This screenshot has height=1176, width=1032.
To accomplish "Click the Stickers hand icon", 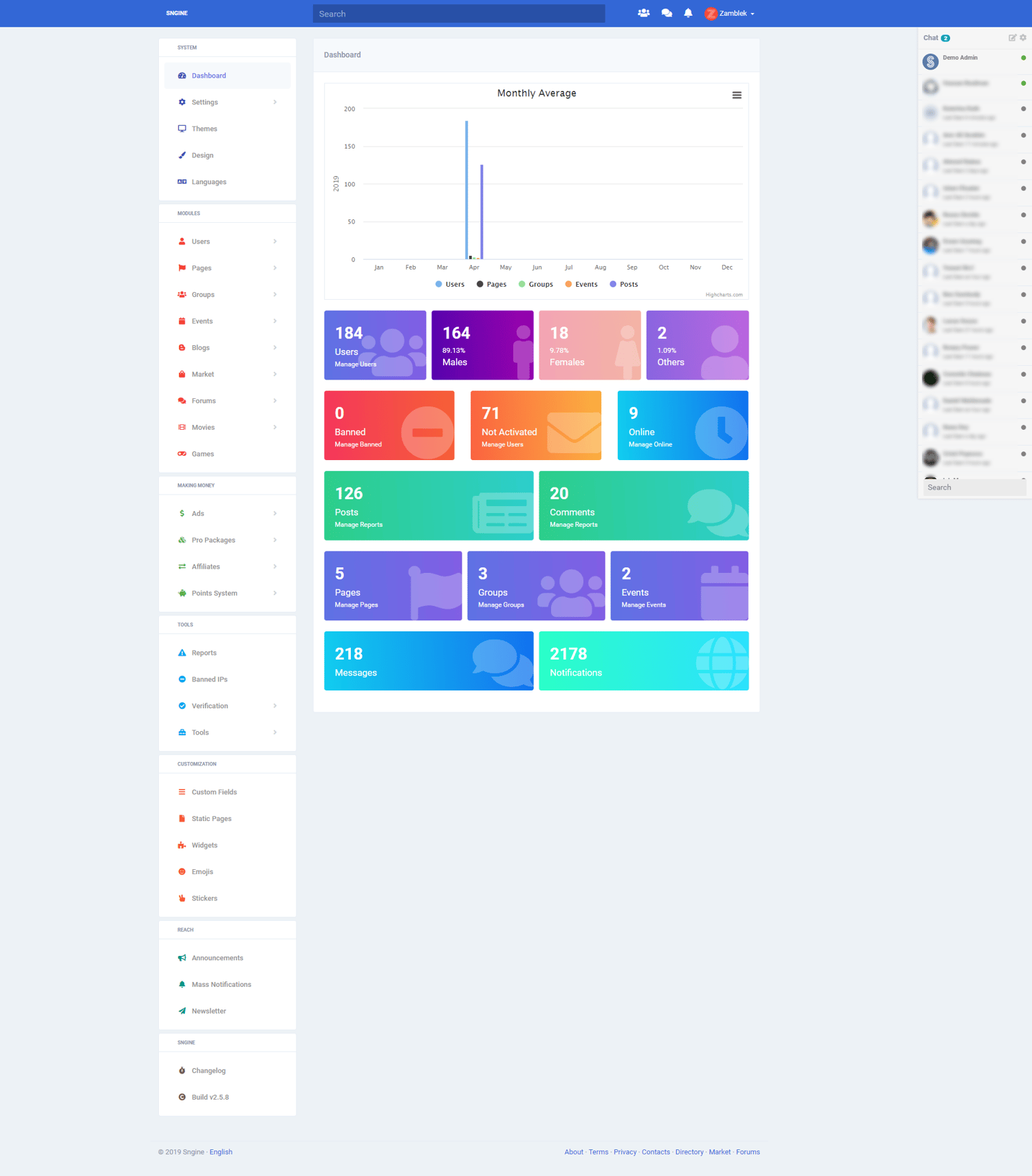I will click(x=182, y=898).
